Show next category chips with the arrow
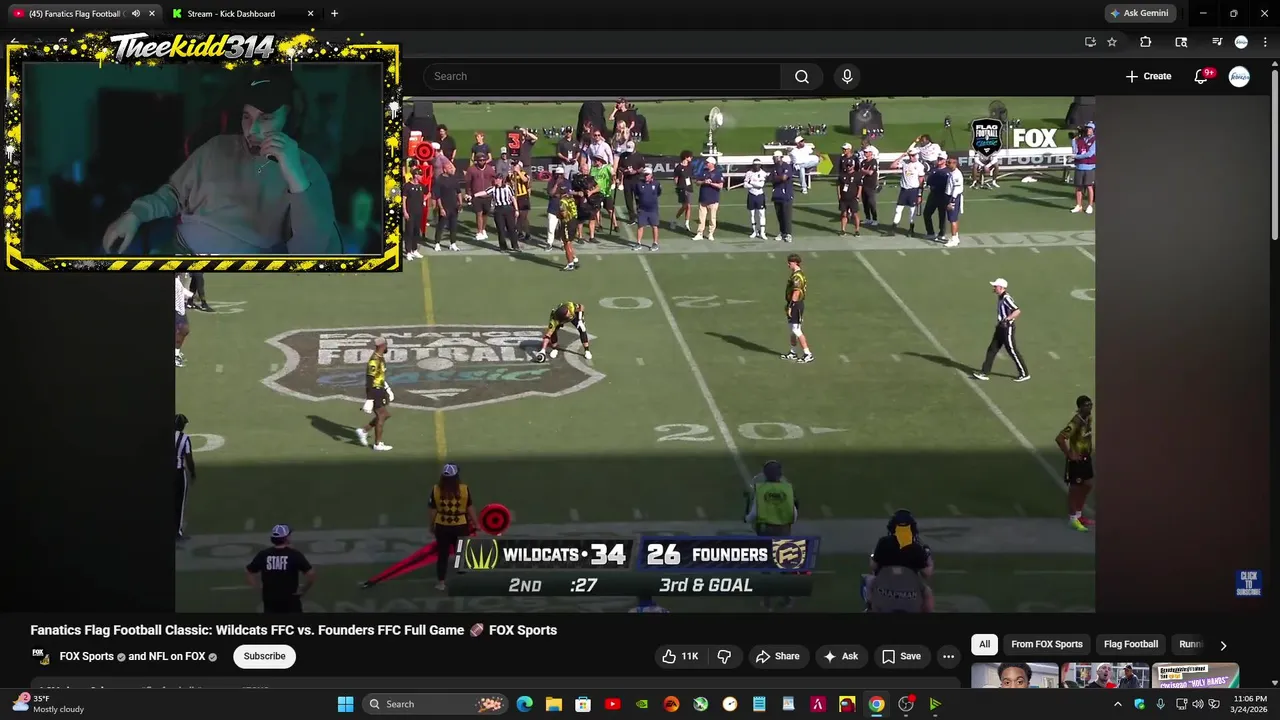 point(1222,645)
